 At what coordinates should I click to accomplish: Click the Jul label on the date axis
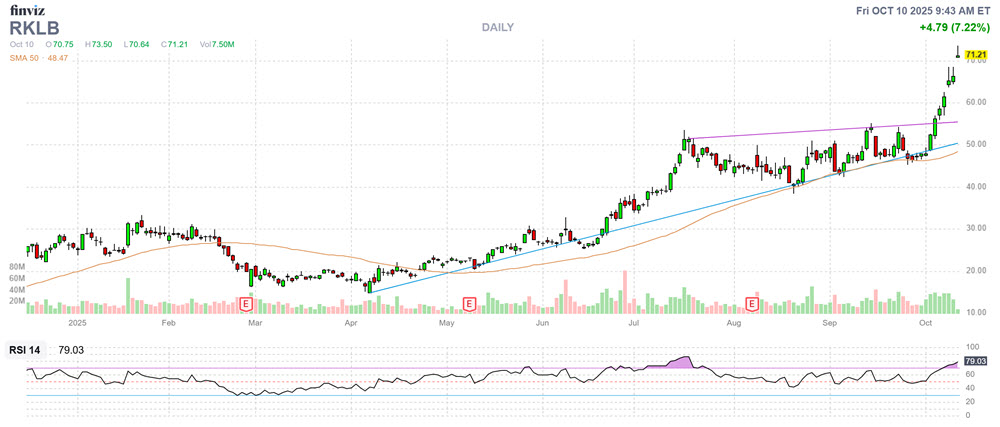[634, 324]
